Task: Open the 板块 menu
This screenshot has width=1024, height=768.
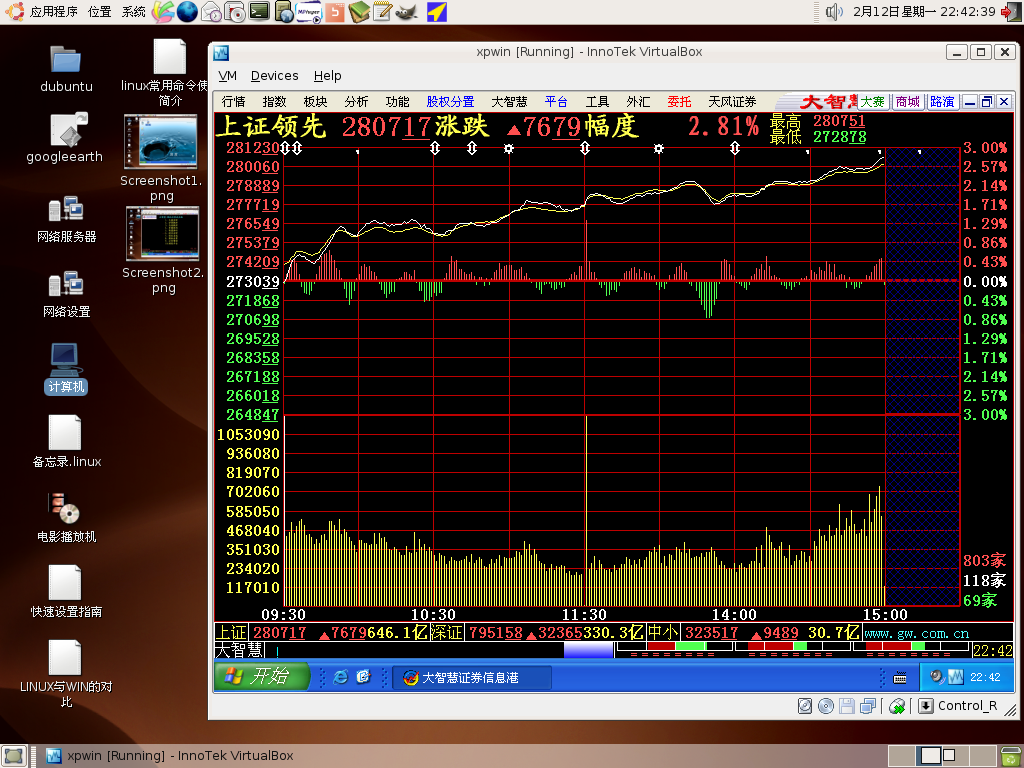Action: tap(315, 101)
